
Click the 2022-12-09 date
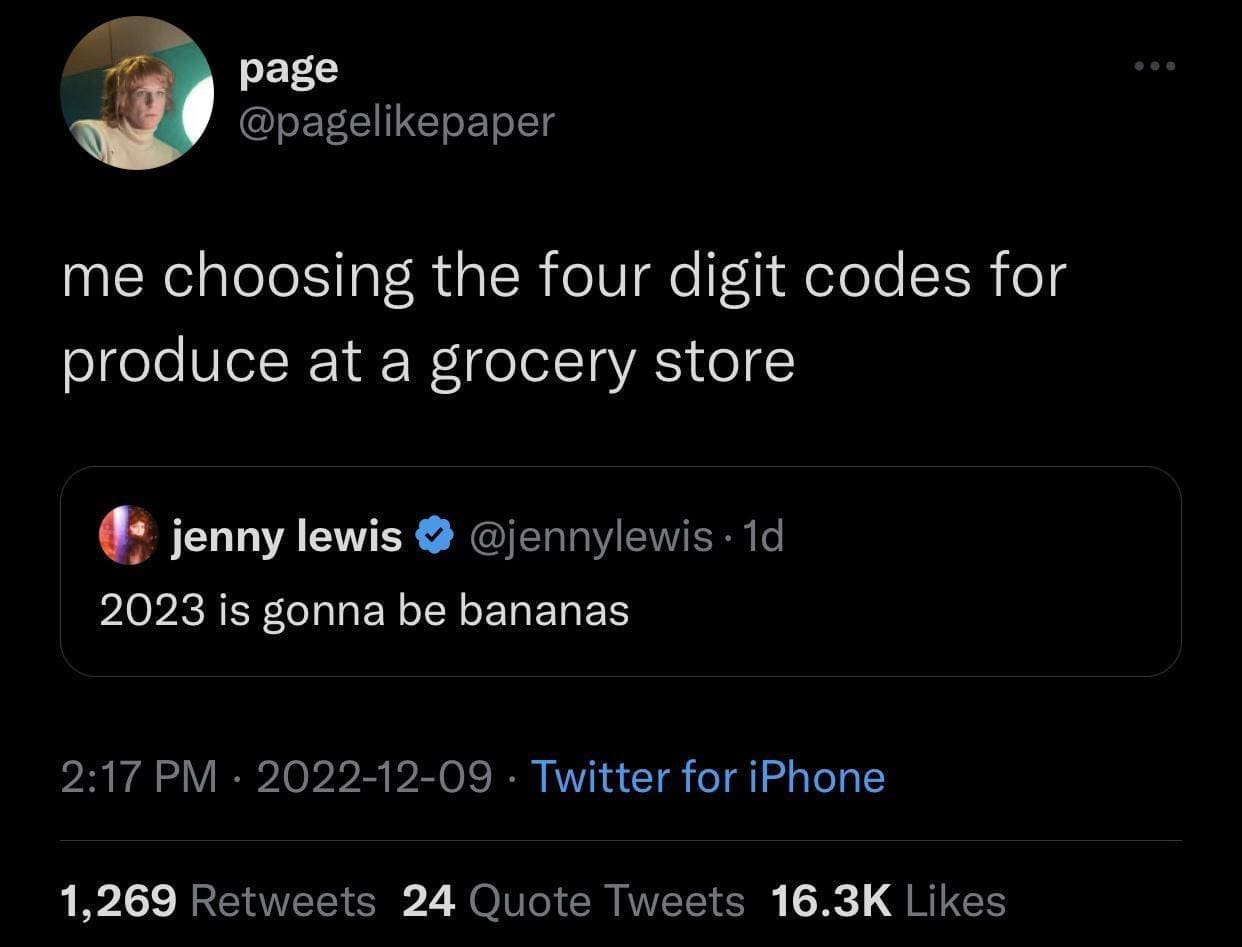click(374, 777)
